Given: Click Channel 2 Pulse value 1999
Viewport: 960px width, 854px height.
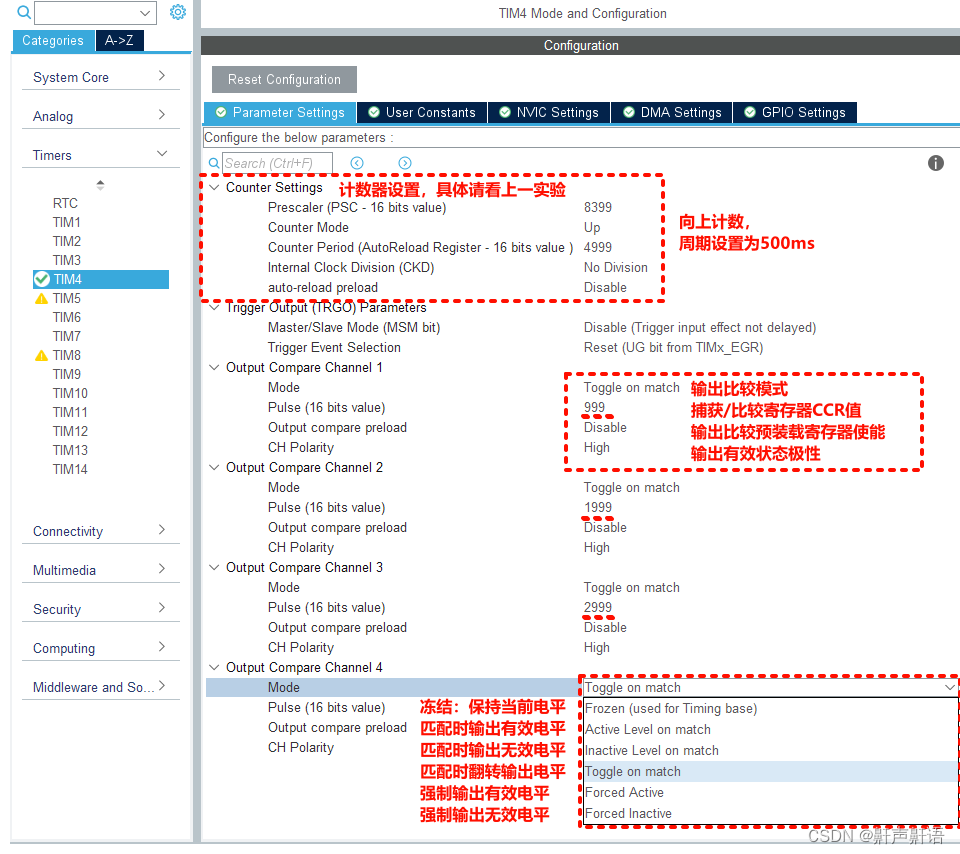Looking at the screenshot, I should click(x=598, y=508).
